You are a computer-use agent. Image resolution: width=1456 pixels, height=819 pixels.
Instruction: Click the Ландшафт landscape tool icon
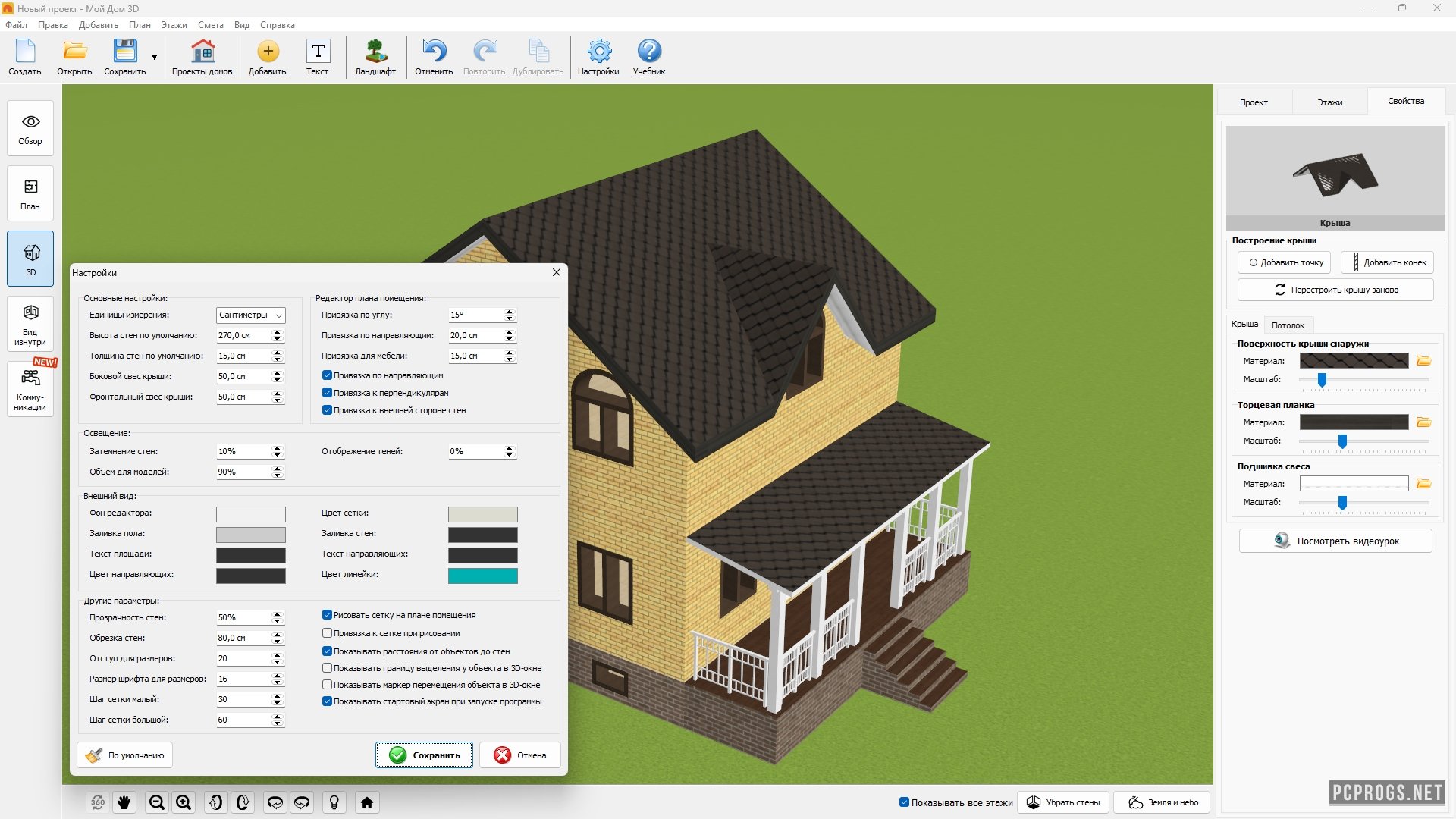[375, 52]
